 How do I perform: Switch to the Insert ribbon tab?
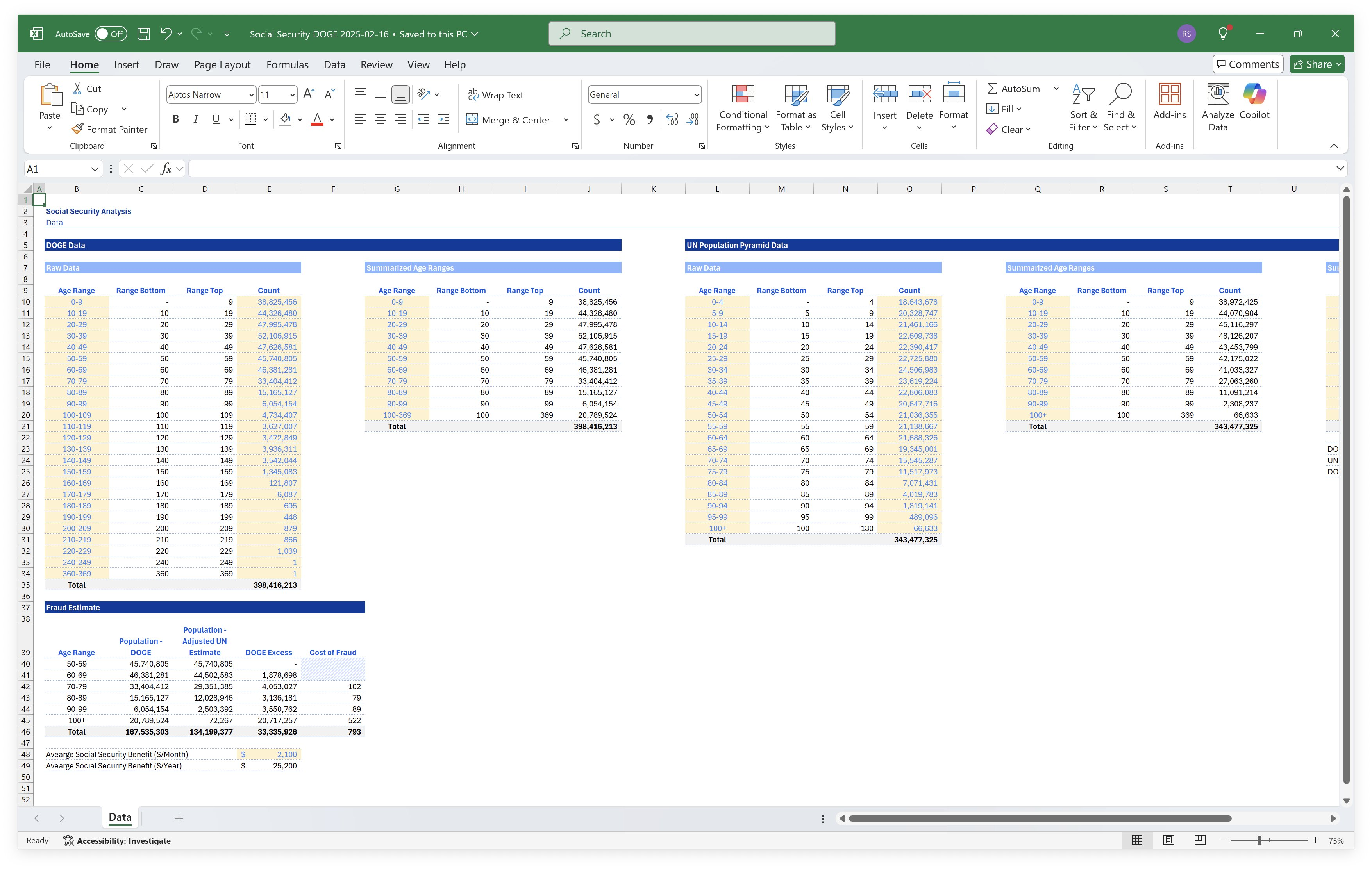click(127, 65)
